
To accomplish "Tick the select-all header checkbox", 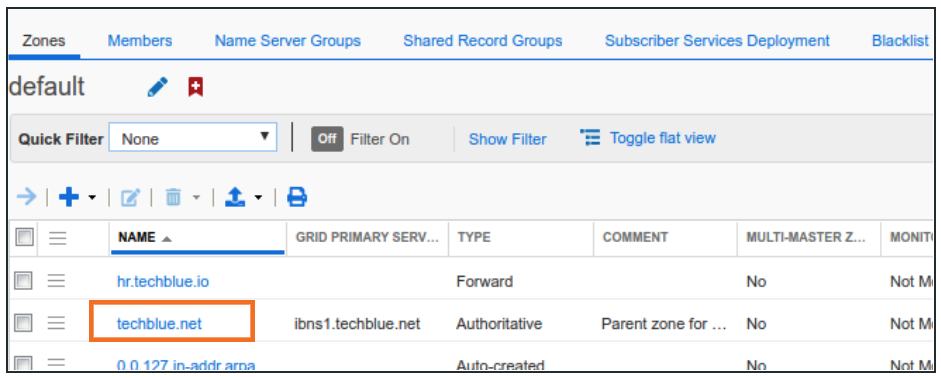I will pos(23,237).
